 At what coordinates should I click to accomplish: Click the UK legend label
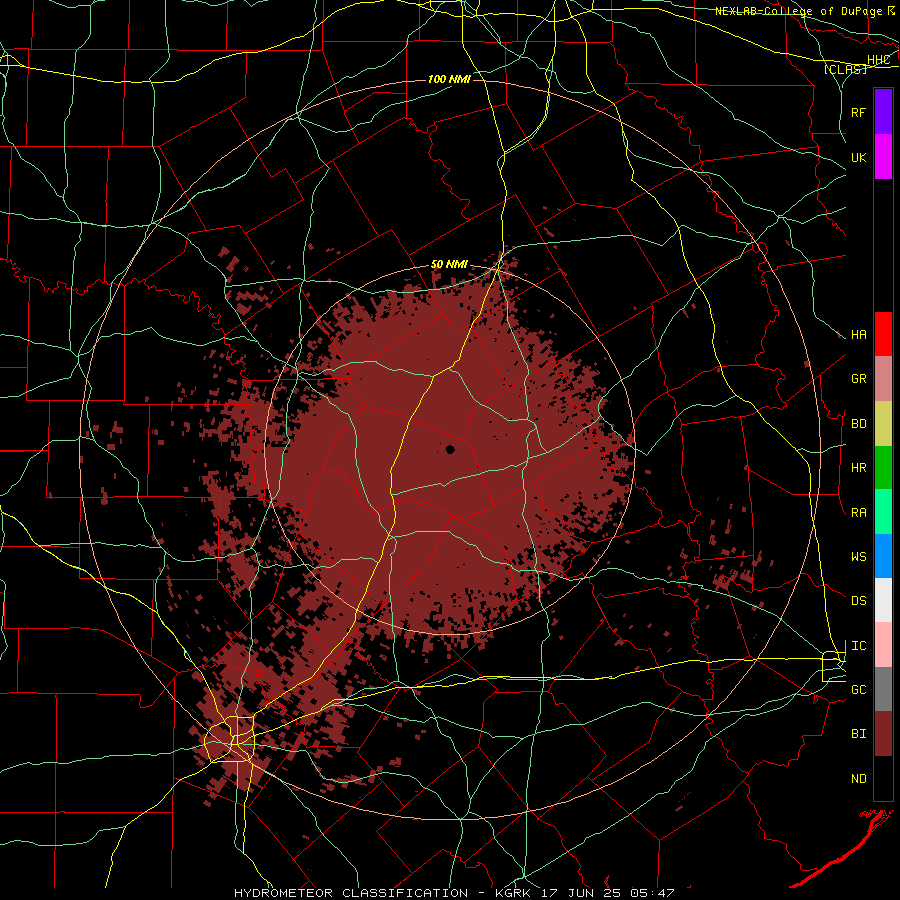pyautogui.click(x=859, y=157)
